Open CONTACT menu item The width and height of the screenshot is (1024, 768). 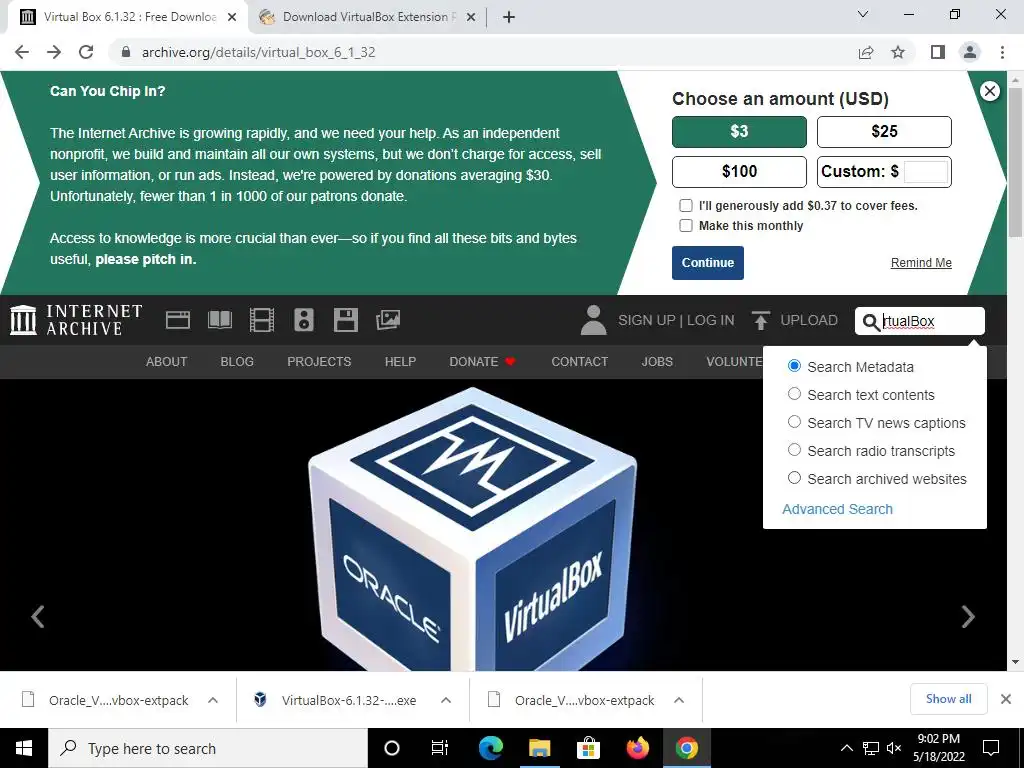[579, 362]
